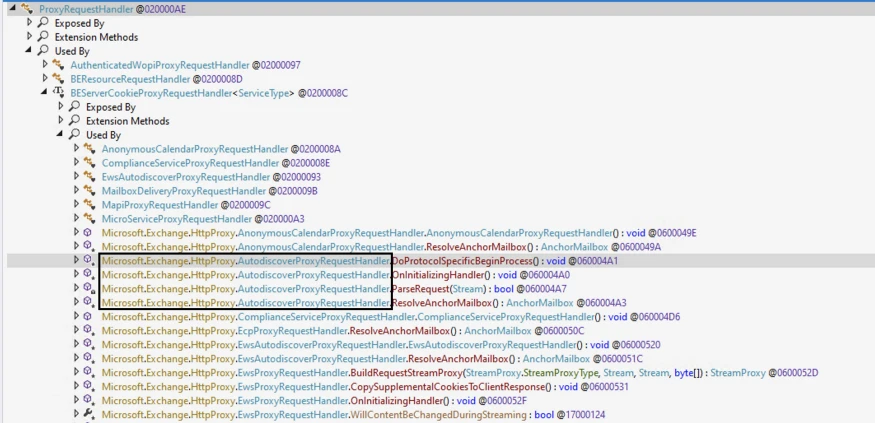This screenshot has width=875, height=423.
Task: Click the icon beside BEResourceRequestHandler
Action: pyautogui.click(x=59, y=79)
